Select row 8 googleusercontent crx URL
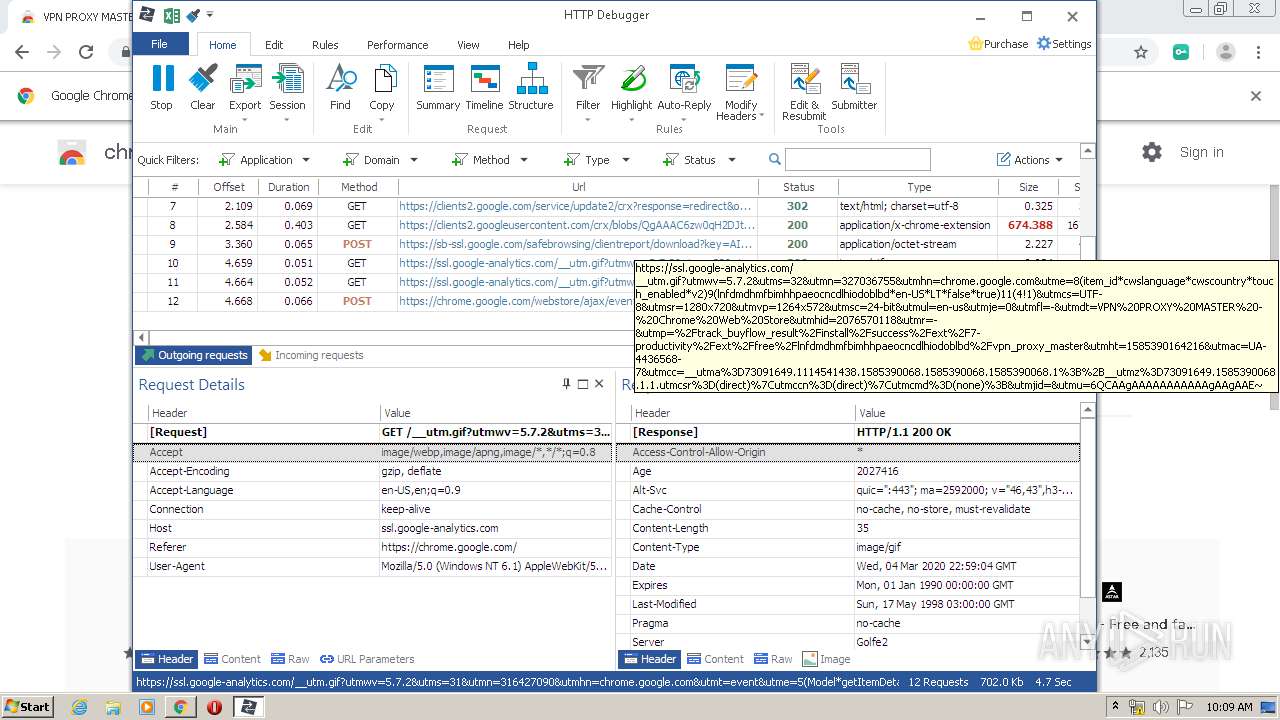Viewport: 1280px width, 720px height. [x=577, y=225]
